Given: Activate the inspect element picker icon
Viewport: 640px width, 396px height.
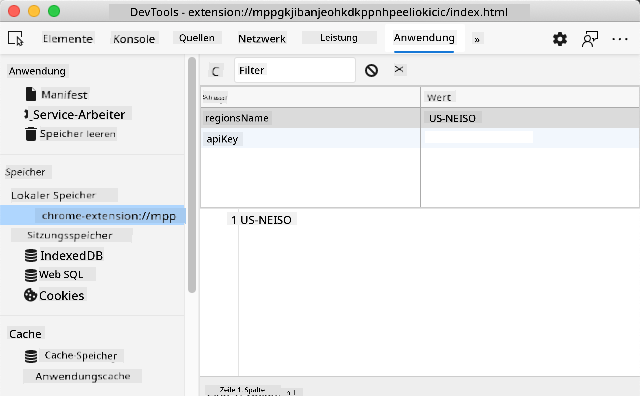Looking at the screenshot, I should click(16, 38).
